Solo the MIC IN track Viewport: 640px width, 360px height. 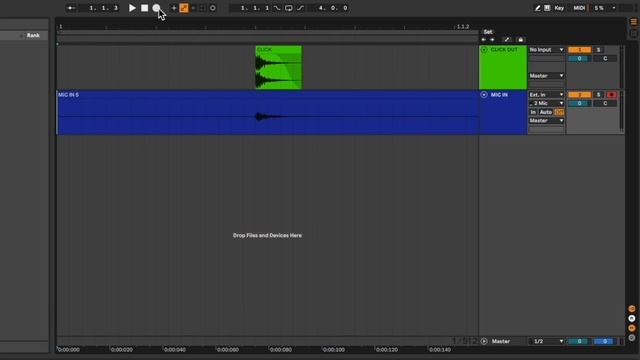coord(598,94)
